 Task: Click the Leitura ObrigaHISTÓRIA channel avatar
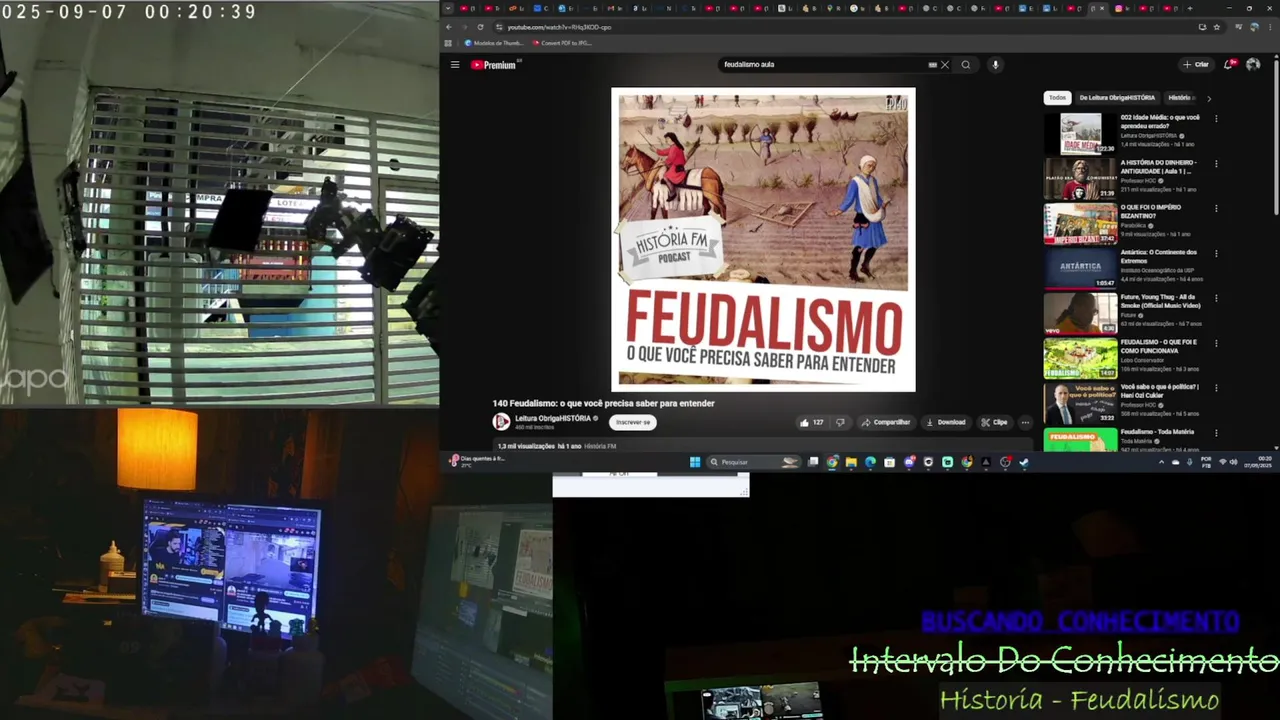click(501, 422)
